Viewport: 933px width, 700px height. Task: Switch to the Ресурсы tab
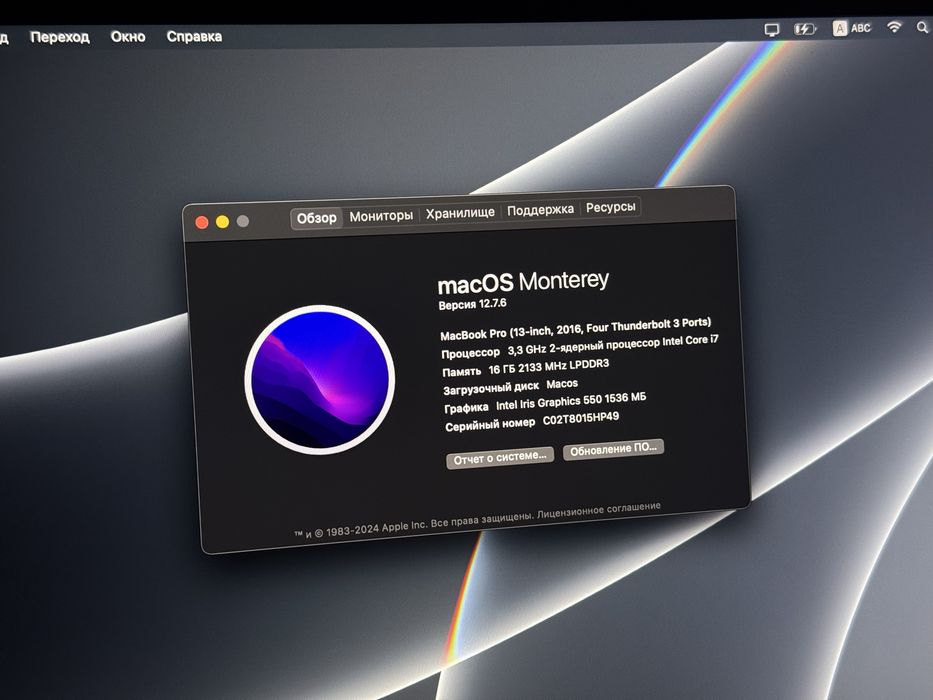pos(610,207)
